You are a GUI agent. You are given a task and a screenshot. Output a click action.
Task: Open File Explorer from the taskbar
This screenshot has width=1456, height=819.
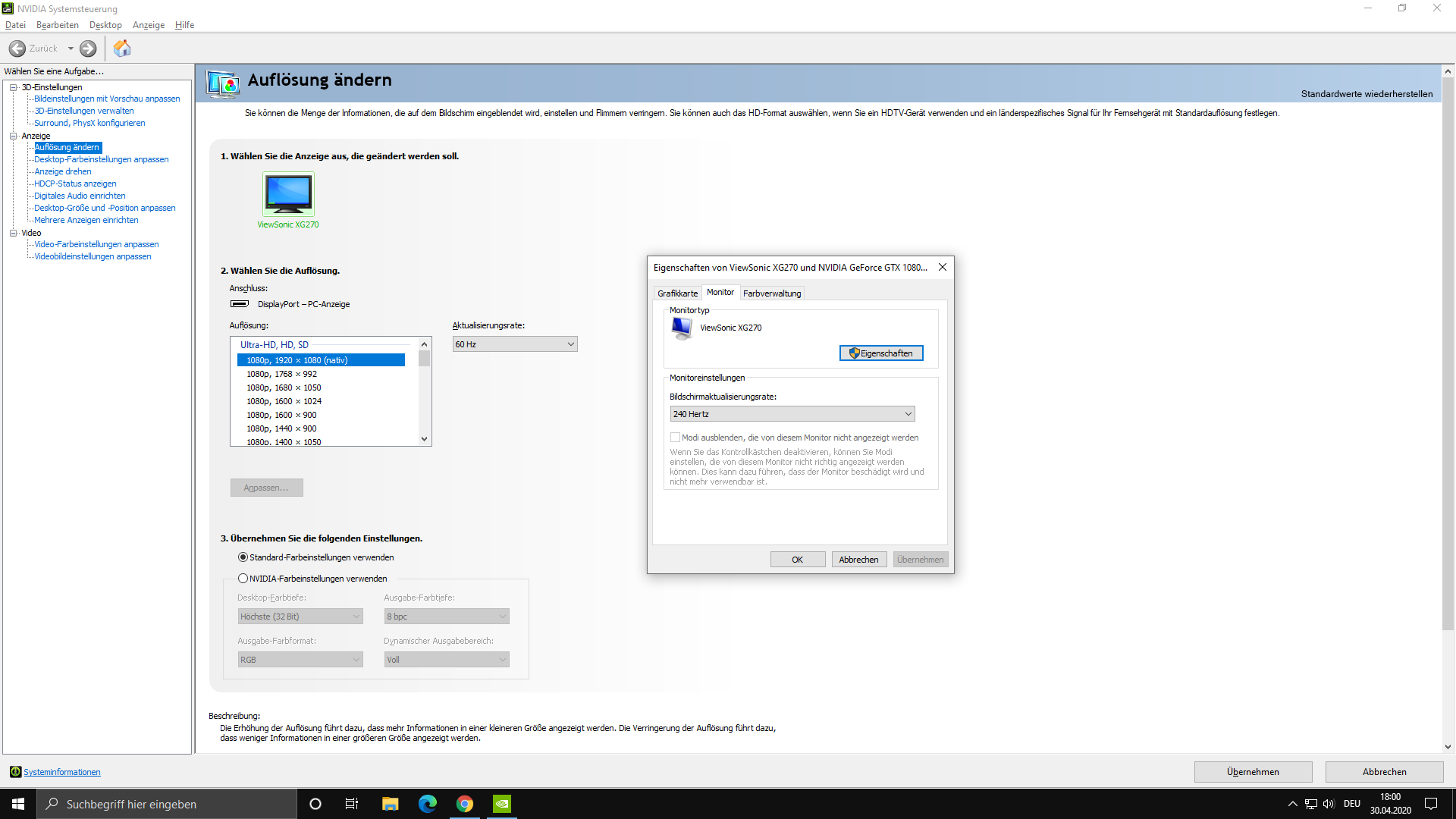[x=390, y=804]
